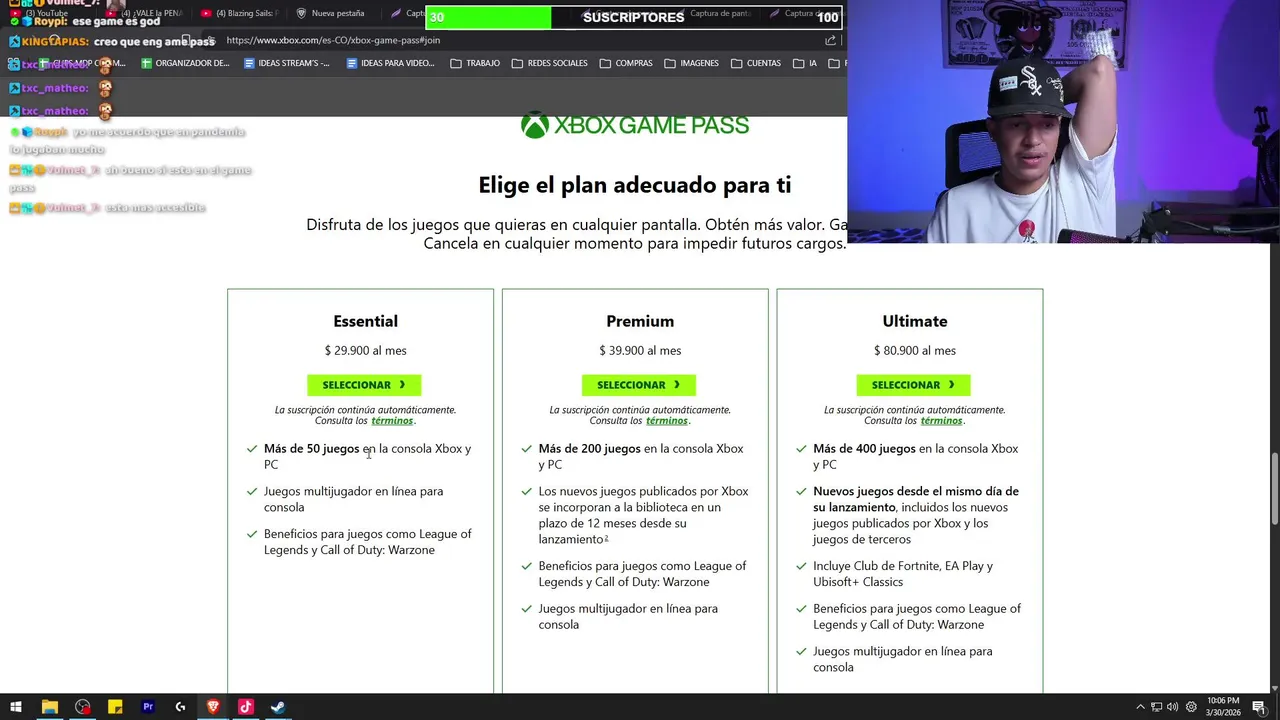The image size is (1280, 720).
Task: Open File Explorer from the taskbar
Action: pyautogui.click(x=49, y=707)
